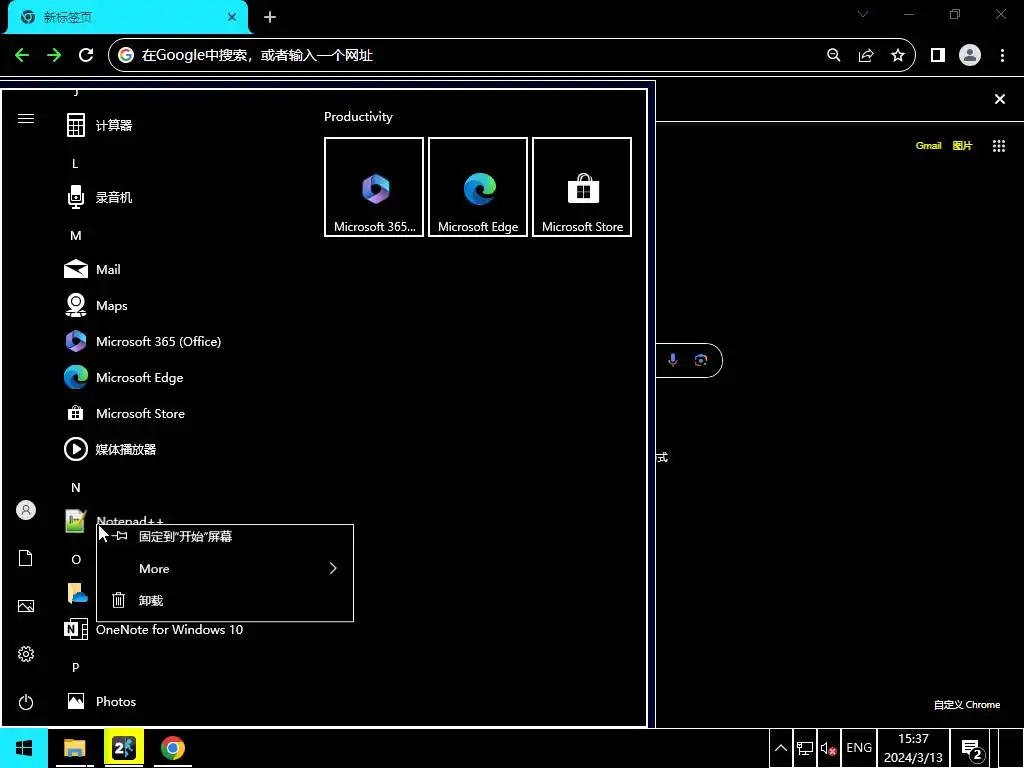1024x768 pixels.
Task: Jump to letter N group header
Action: pyautogui.click(x=76, y=487)
